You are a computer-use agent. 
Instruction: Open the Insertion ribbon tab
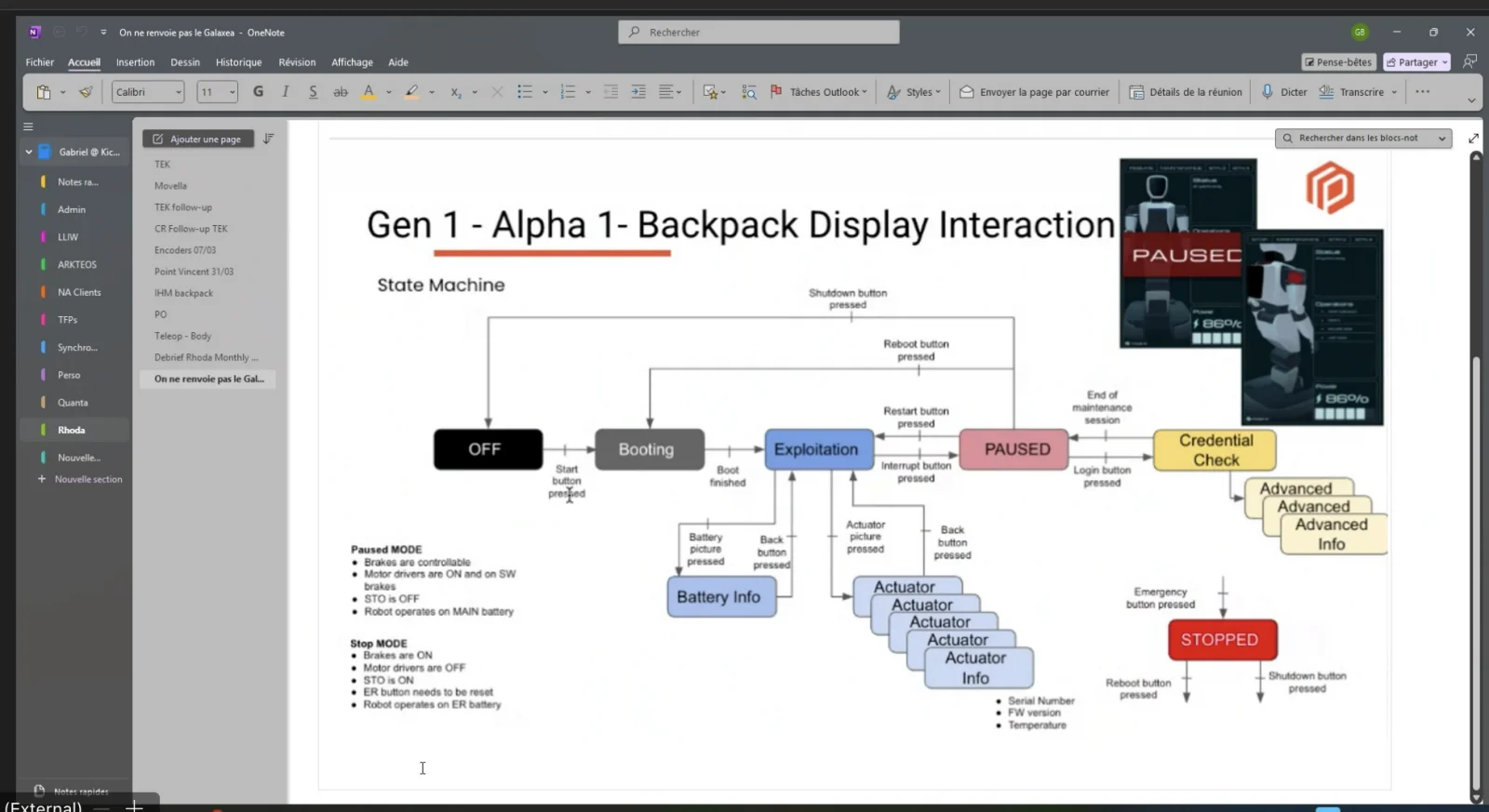point(135,62)
